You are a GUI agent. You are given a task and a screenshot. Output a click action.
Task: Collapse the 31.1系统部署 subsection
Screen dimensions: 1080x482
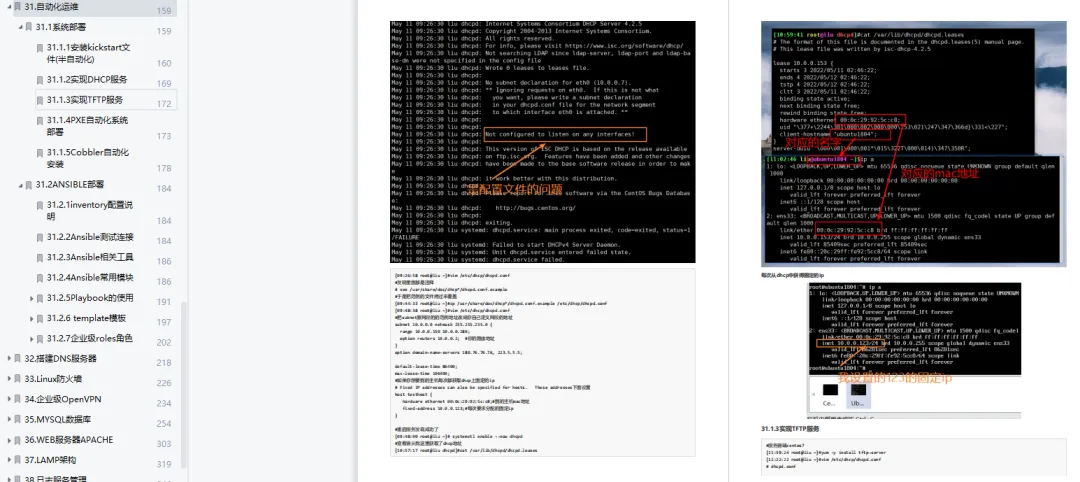tap(20, 28)
